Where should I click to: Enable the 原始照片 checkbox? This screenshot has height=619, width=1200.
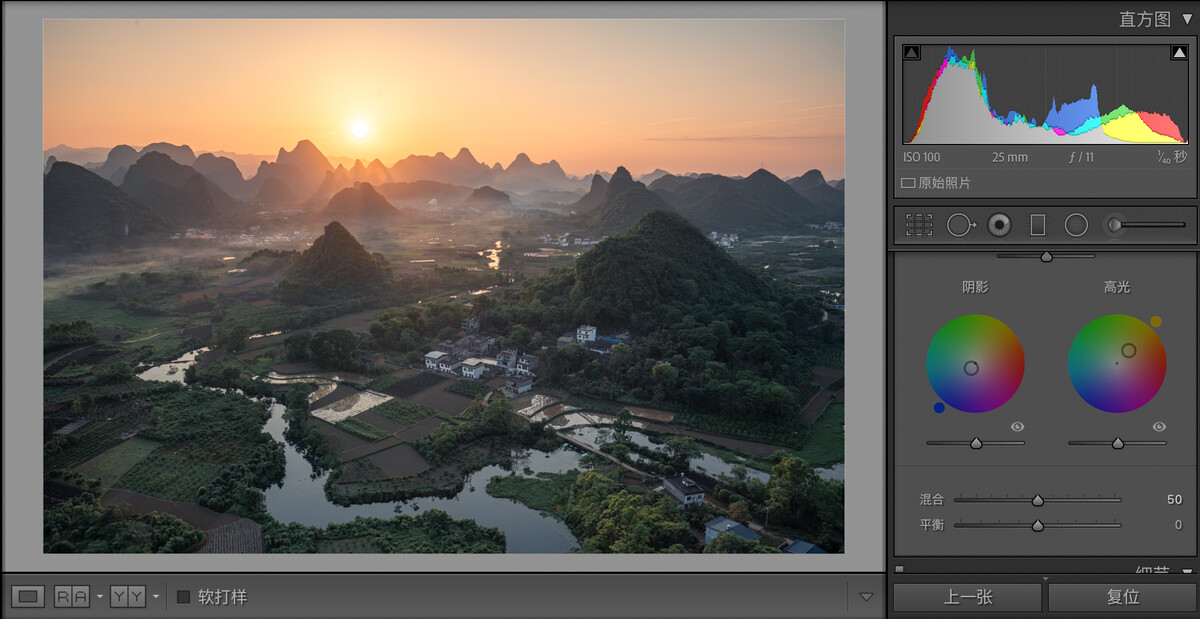908,183
